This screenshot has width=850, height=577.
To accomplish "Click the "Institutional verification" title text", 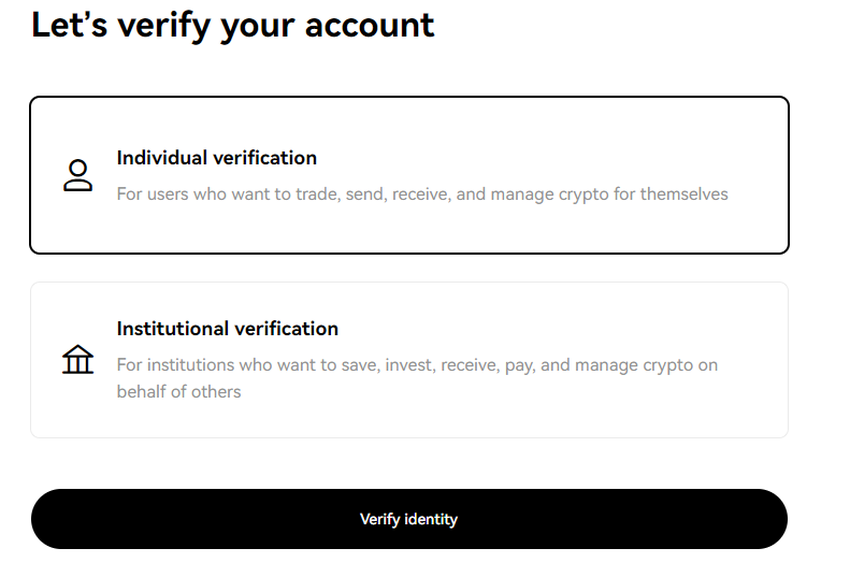I will coord(227,328).
